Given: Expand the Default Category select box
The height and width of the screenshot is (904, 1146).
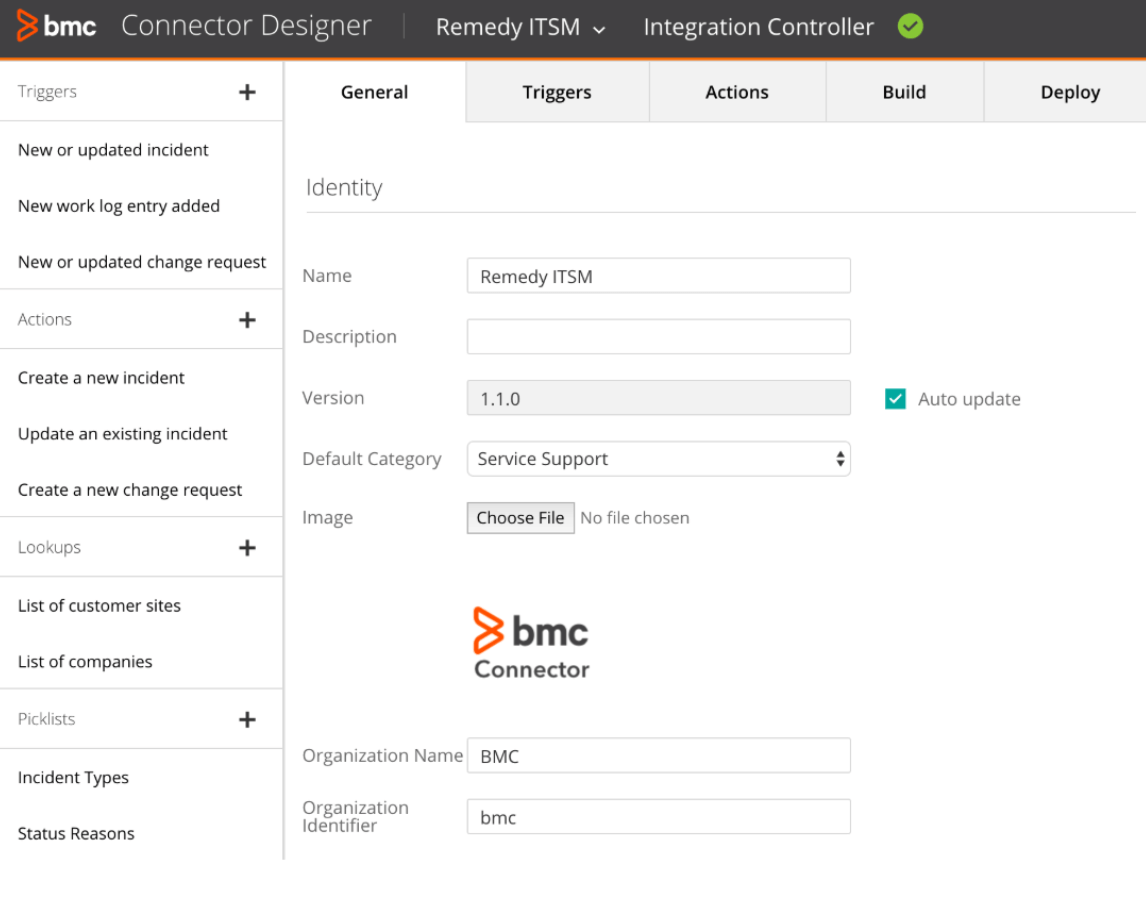Looking at the screenshot, I should pos(658,459).
